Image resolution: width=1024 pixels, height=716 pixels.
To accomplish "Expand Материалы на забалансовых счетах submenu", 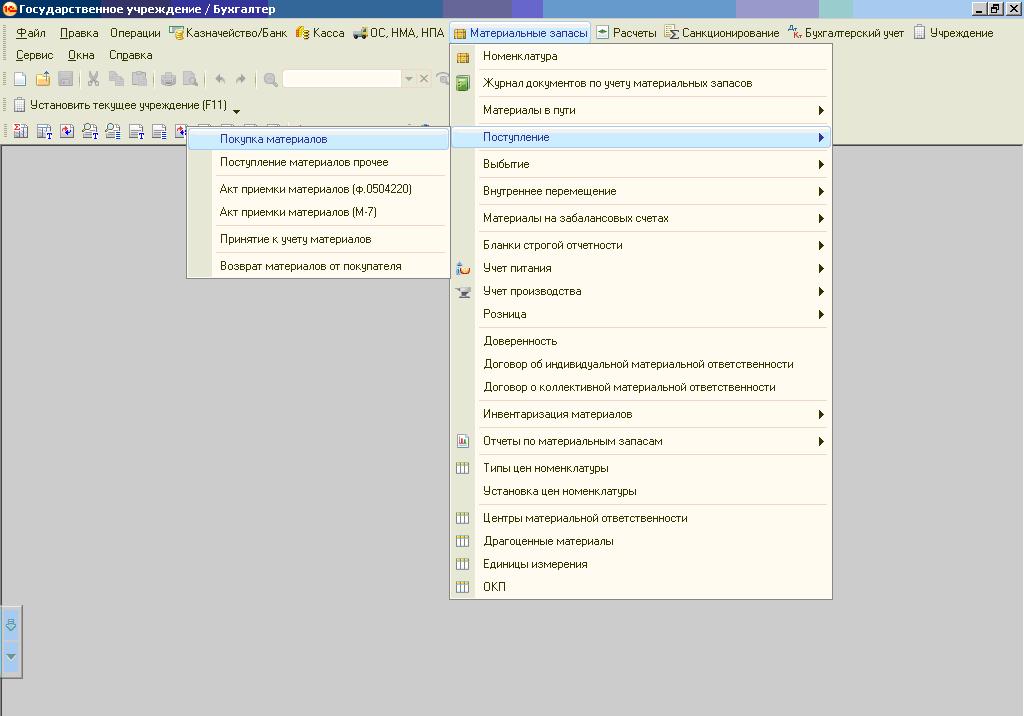I will point(820,218).
